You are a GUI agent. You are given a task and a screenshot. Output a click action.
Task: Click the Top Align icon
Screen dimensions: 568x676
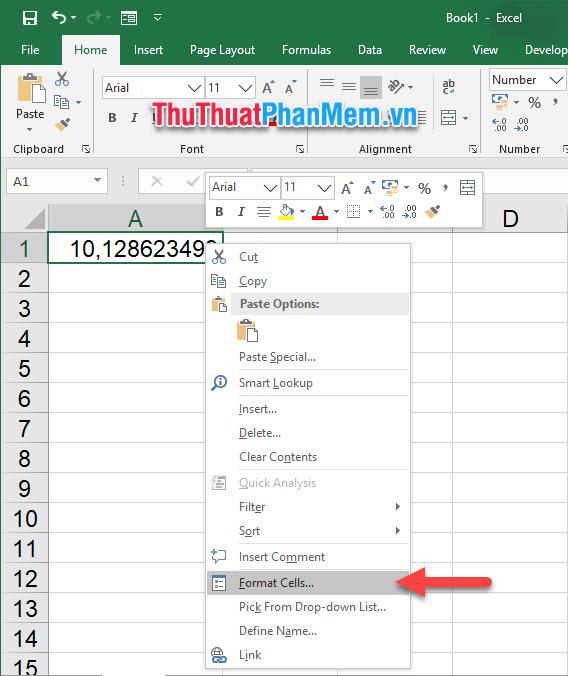tap(326, 84)
